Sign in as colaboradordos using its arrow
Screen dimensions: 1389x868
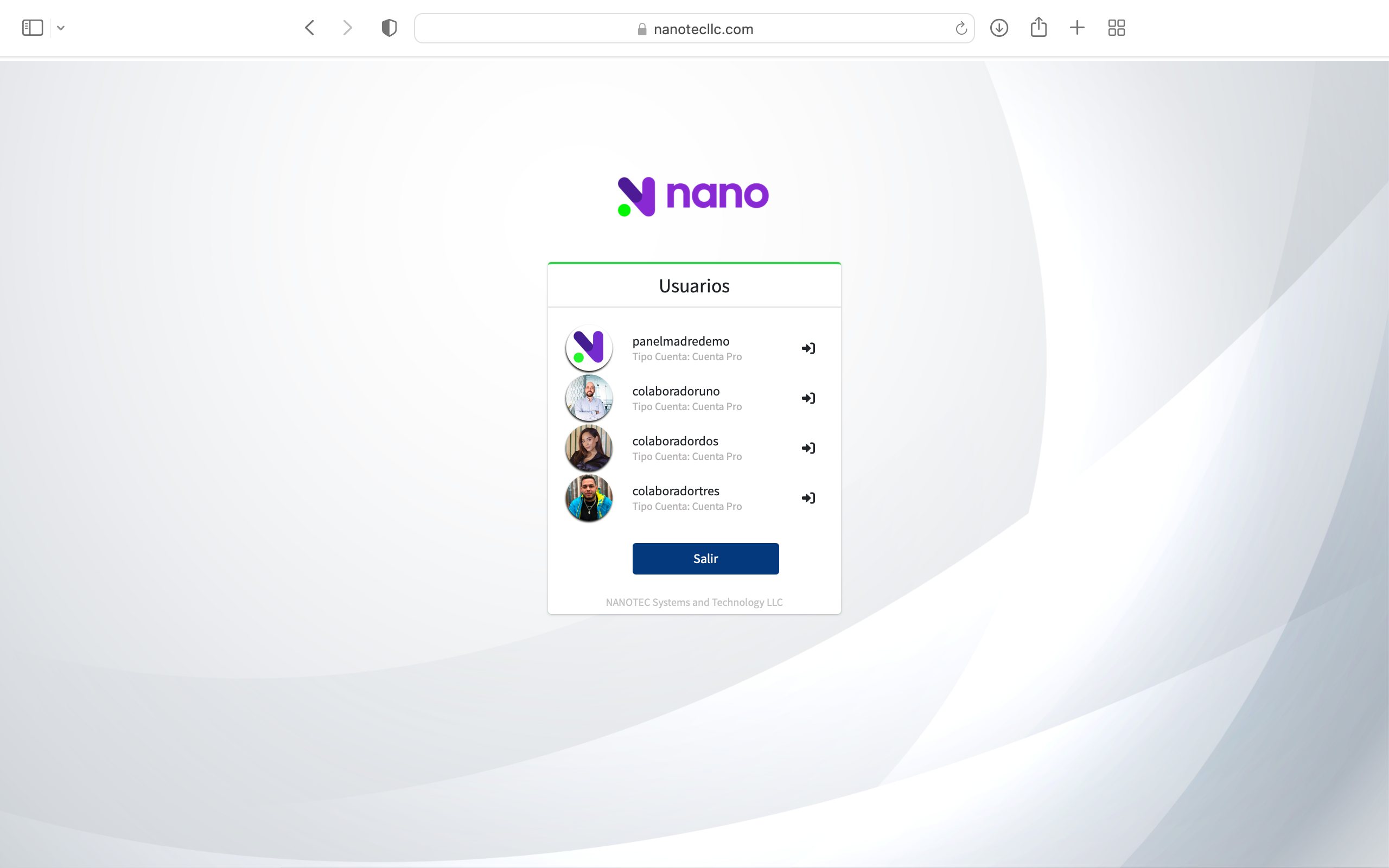(808, 448)
